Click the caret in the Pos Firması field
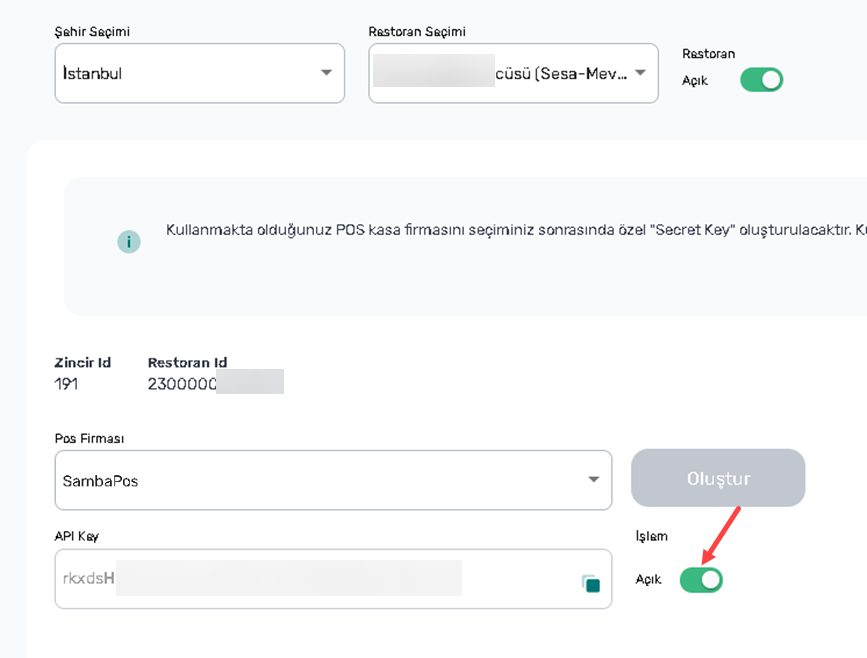 click(x=593, y=480)
